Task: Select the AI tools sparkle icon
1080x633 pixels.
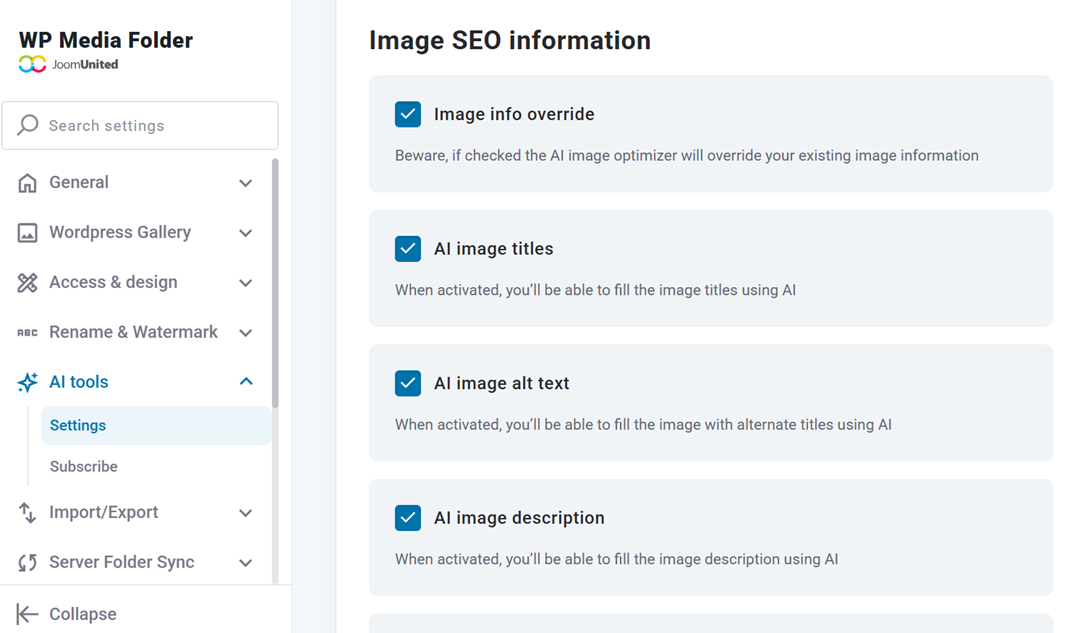Action: 26,382
